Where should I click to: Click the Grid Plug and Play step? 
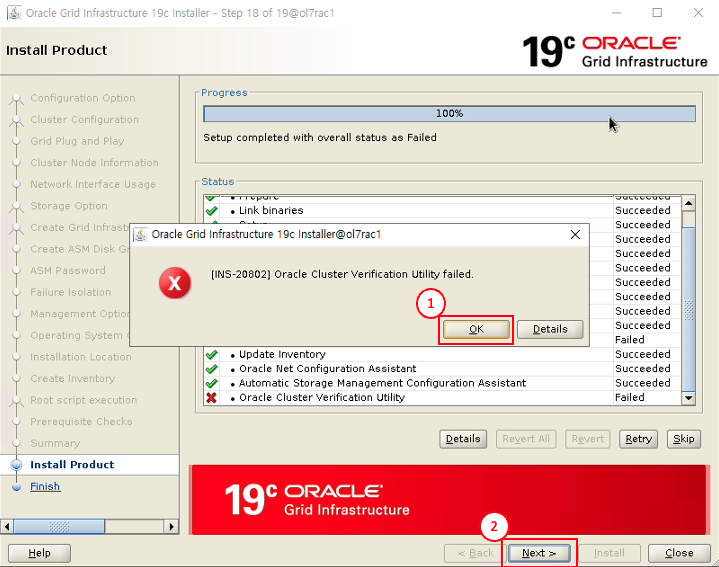tap(77, 141)
